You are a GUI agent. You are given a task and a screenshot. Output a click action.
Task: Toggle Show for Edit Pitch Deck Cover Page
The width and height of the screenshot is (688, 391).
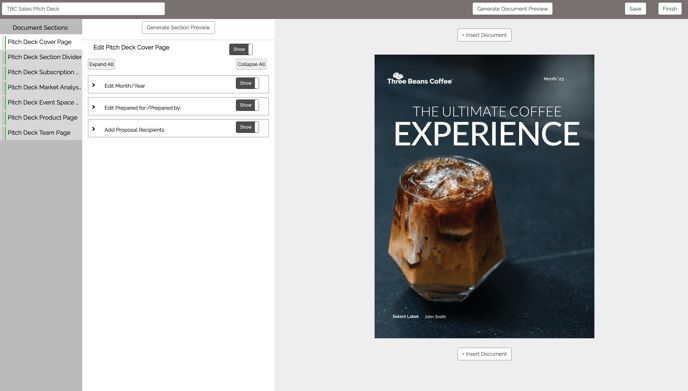241,49
